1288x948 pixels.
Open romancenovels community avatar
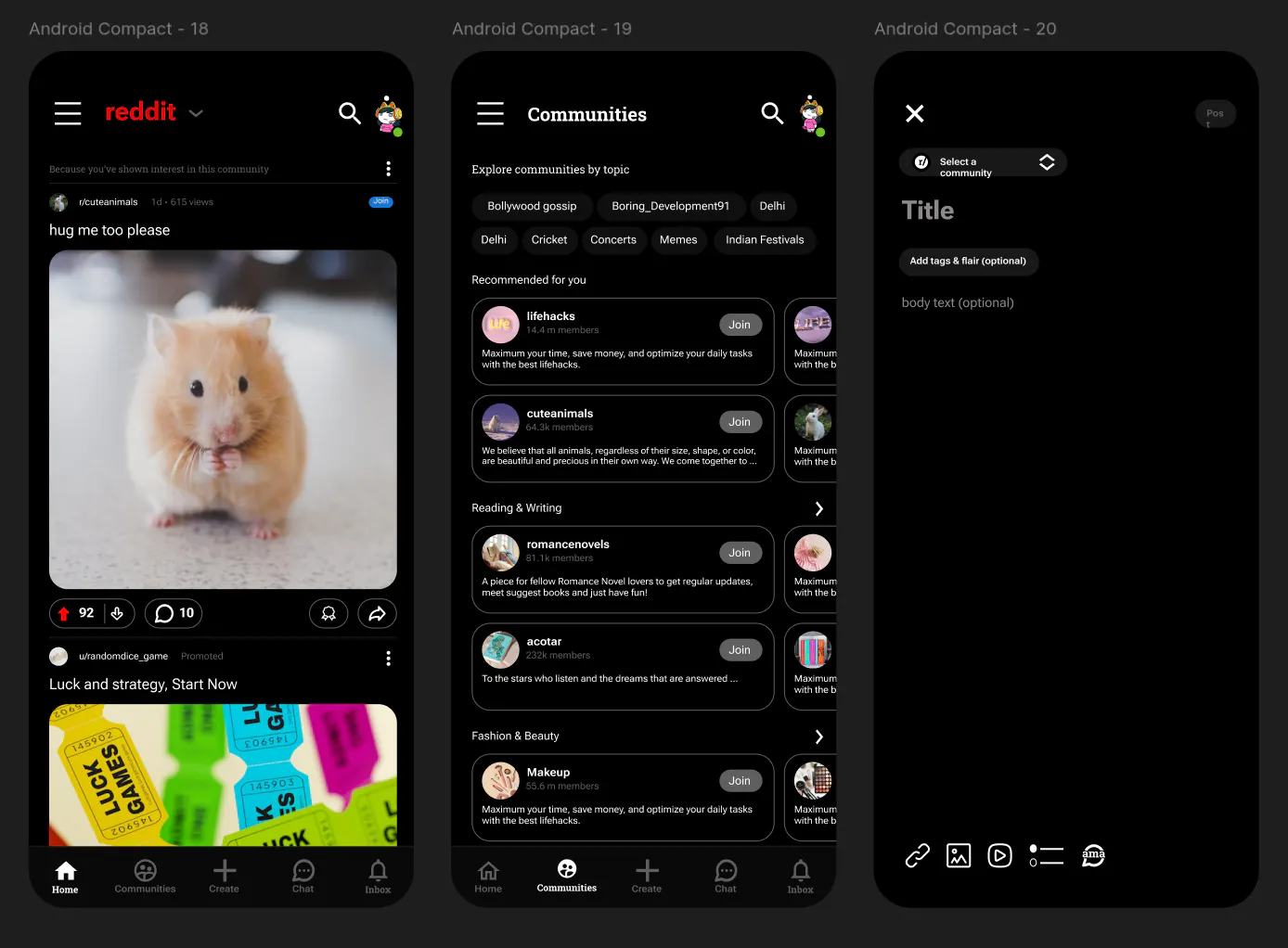pyautogui.click(x=500, y=553)
